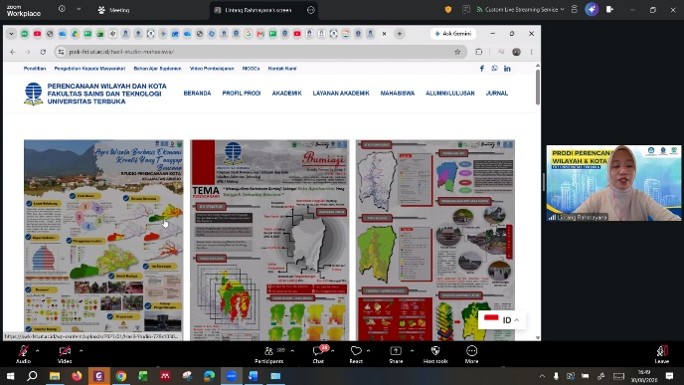This screenshot has width=684, height=385.
Task: Click the Penelitian link
Action: click(34, 68)
